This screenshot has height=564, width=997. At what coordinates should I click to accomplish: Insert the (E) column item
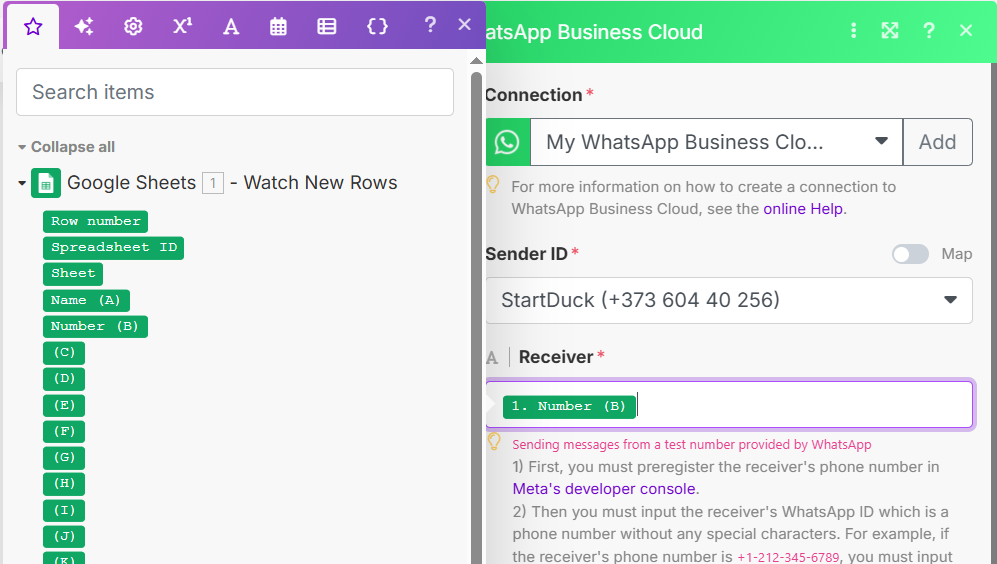pos(64,405)
